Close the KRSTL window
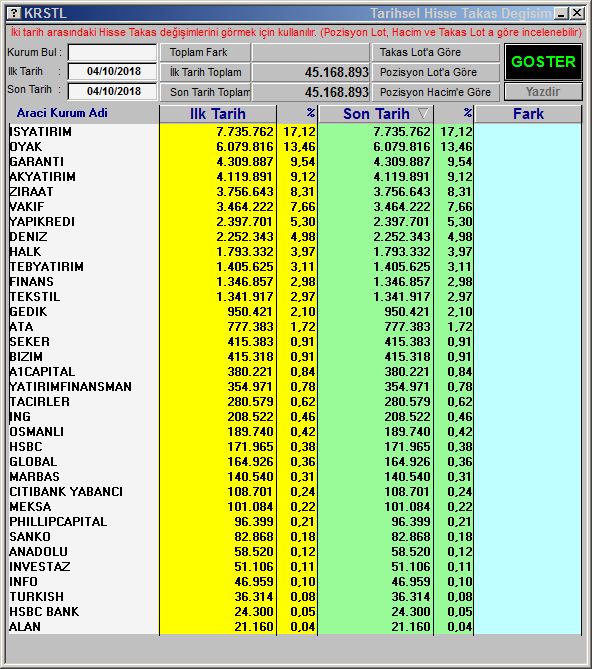 [577, 13]
